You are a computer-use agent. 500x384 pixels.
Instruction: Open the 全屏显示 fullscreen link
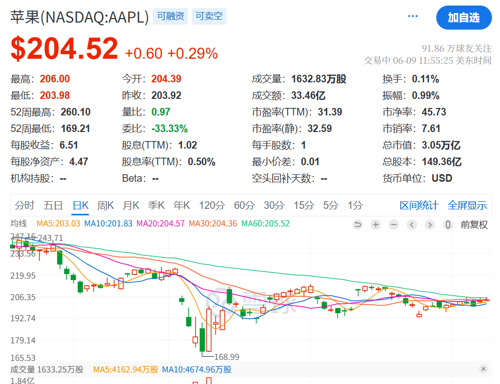(467, 205)
